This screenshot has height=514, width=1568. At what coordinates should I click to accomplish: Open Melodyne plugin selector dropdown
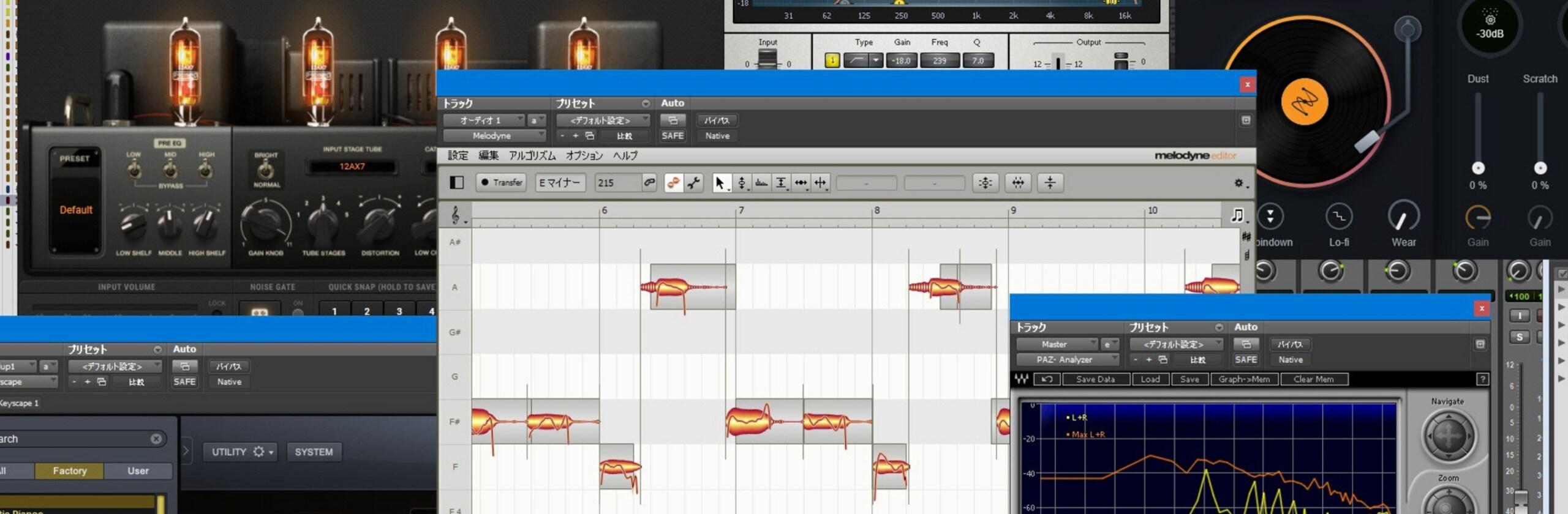point(494,136)
